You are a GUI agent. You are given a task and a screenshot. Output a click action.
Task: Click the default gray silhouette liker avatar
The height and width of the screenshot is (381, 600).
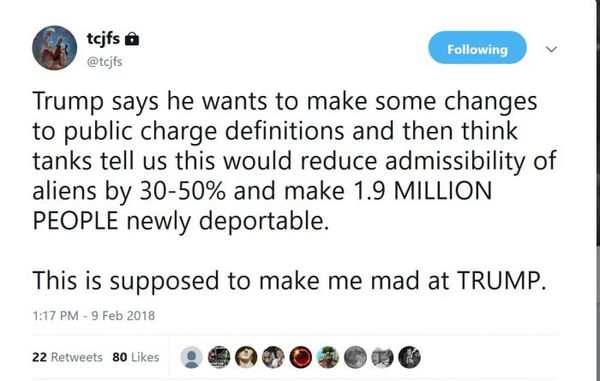[191, 357]
